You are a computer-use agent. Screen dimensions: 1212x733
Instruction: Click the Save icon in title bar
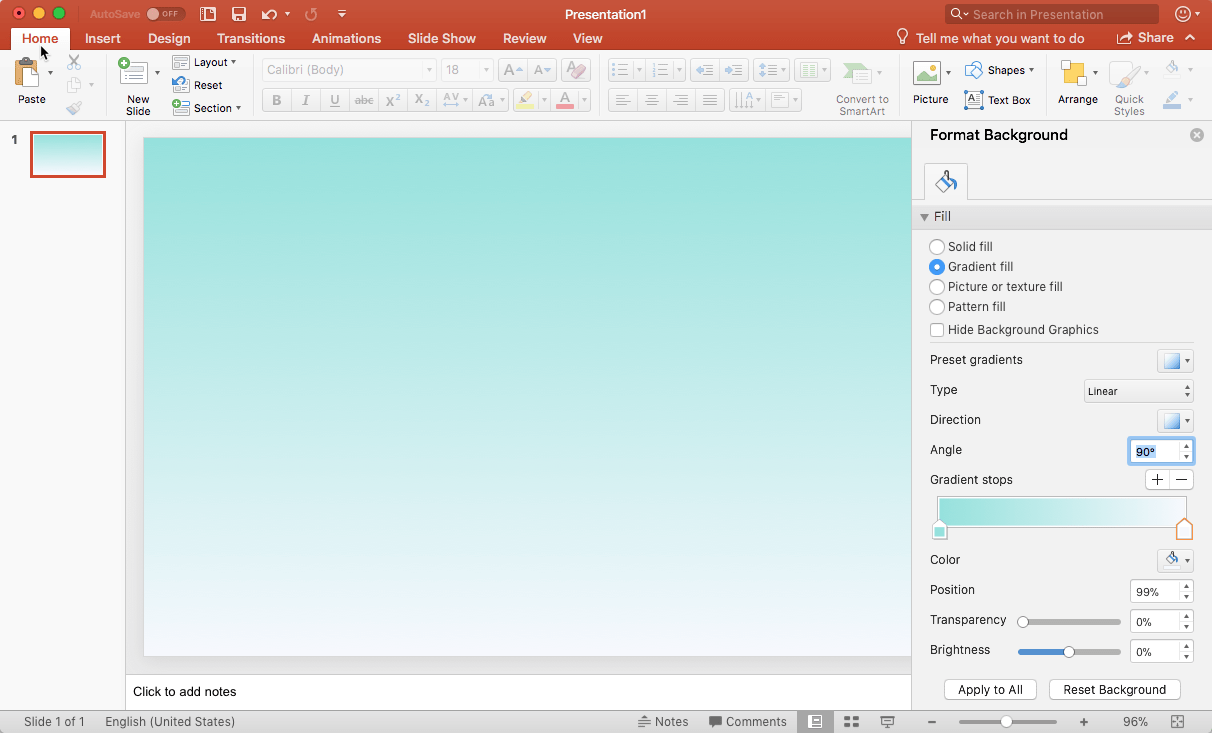[239, 14]
